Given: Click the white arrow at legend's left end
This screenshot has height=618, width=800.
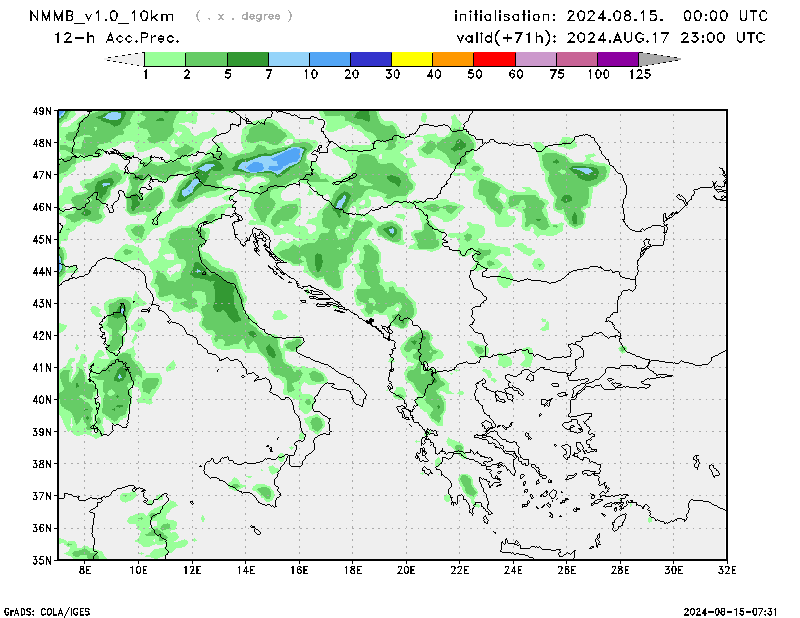Looking at the screenshot, I should click(x=125, y=59).
